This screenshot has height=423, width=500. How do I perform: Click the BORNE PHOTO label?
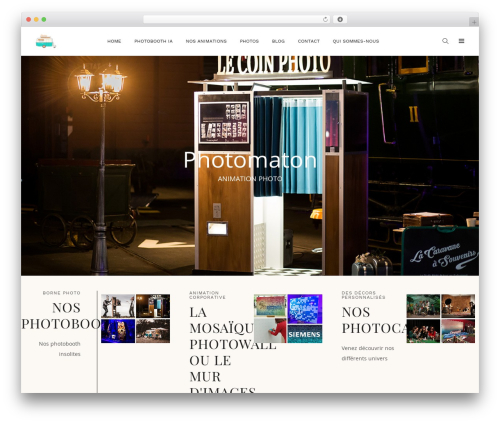pyautogui.click(x=62, y=293)
